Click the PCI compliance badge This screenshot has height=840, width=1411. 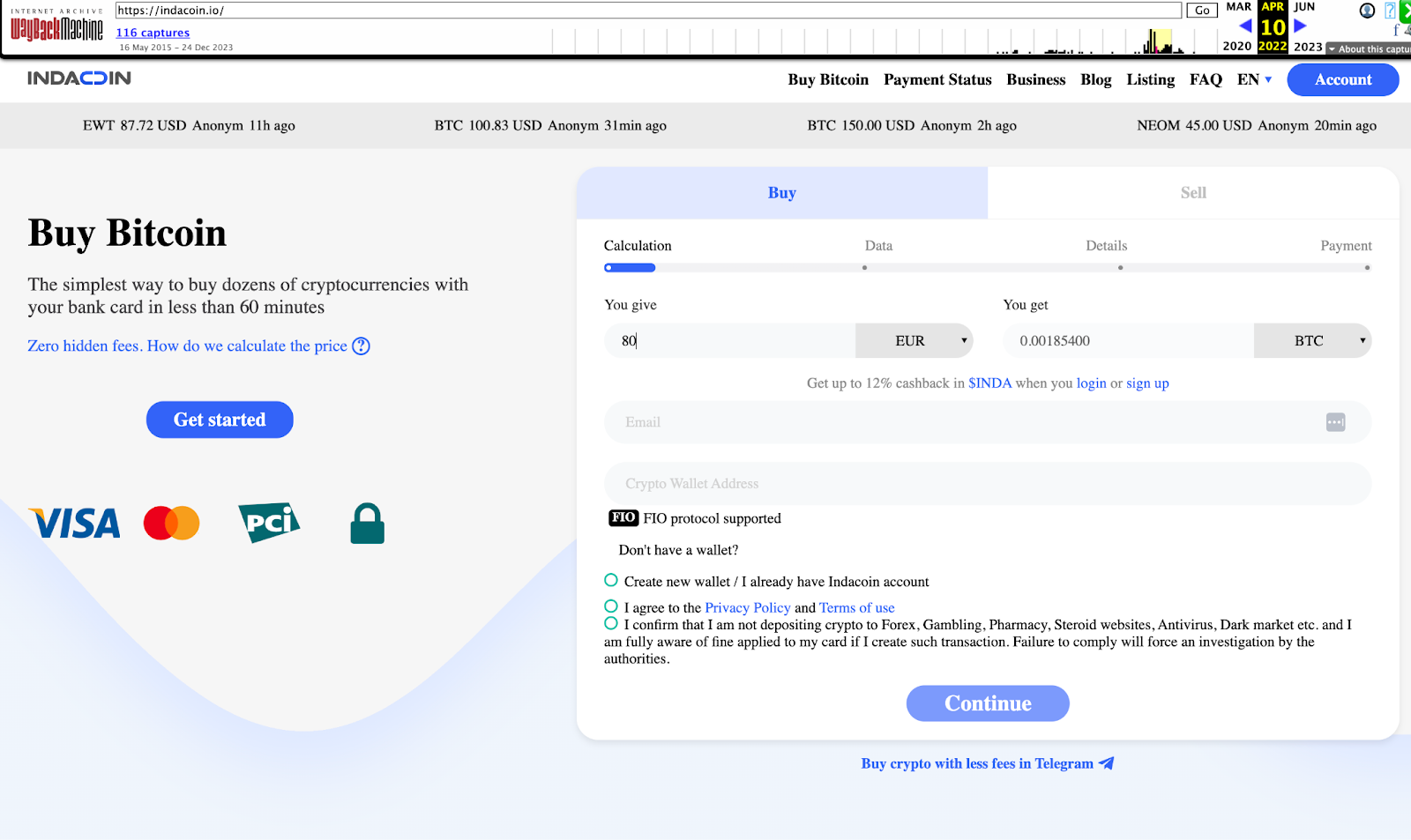click(x=269, y=523)
